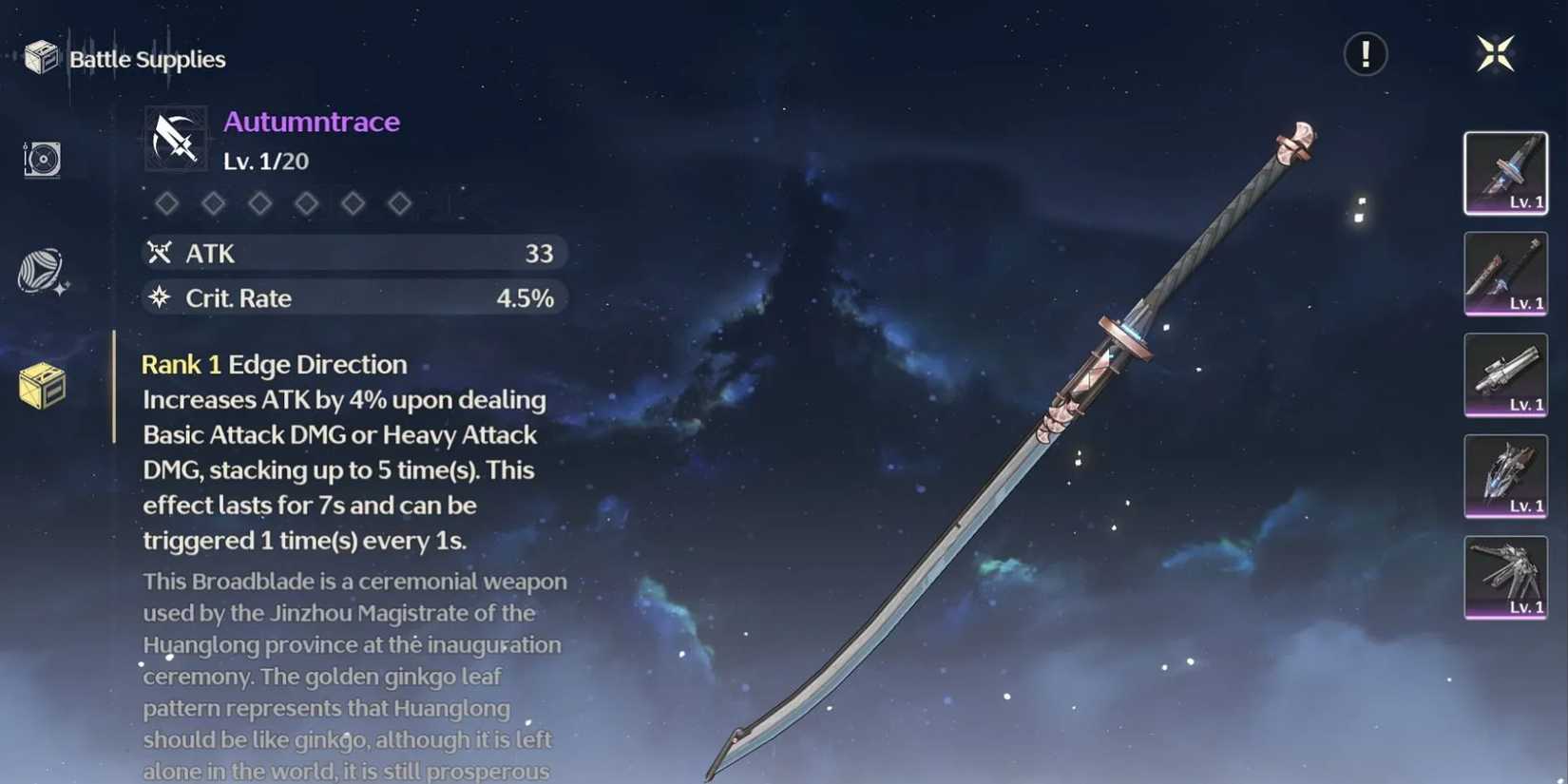Viewport: 1568px width, 784px height.
Task: Close the Battle Supplies screen
Action: tap(1496, 53)
